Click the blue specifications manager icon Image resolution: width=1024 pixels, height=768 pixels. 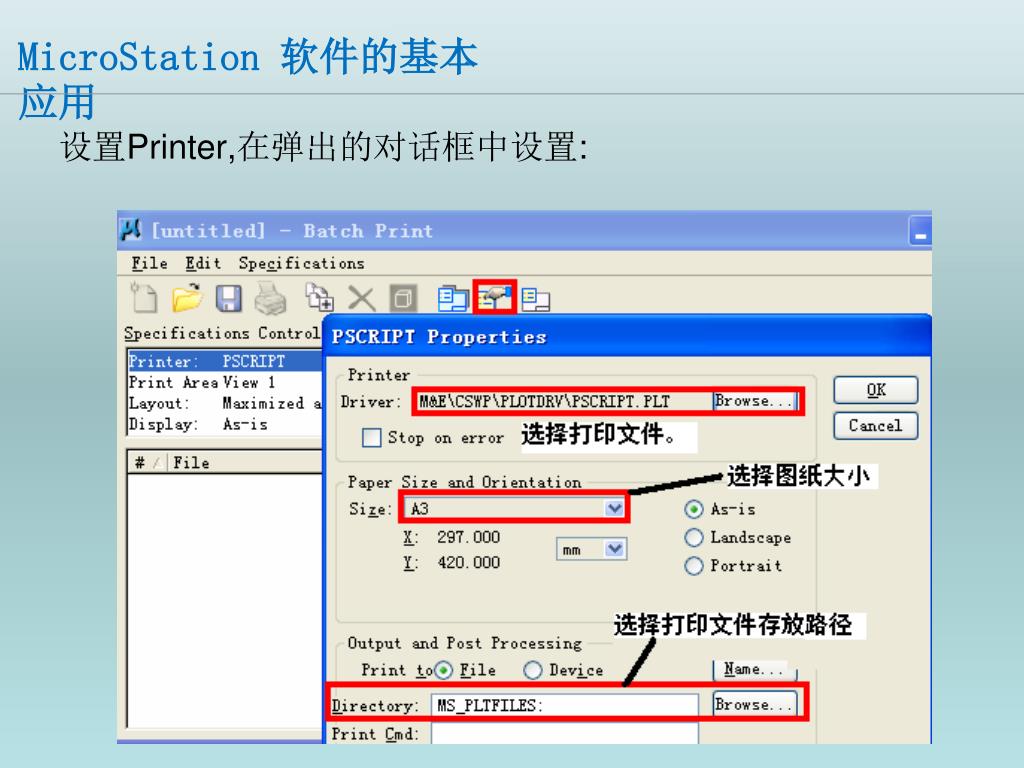(453, 298)
